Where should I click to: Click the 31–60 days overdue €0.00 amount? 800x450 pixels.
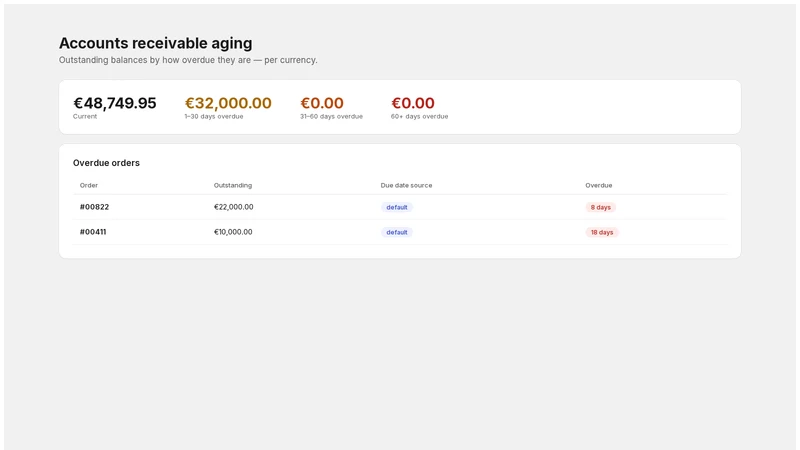(x=322, y=103)
